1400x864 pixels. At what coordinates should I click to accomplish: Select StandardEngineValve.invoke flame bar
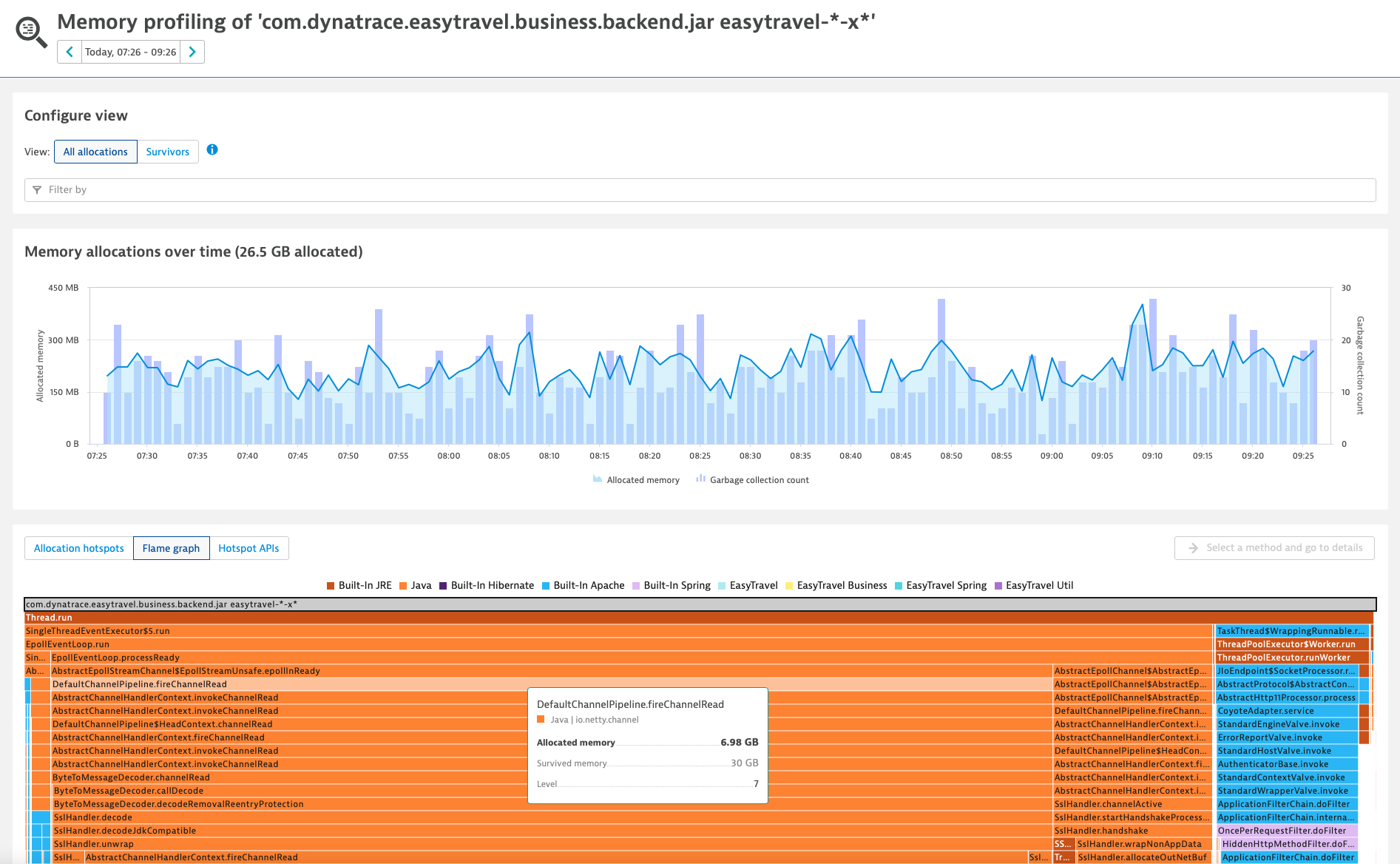pos(1287,724)
